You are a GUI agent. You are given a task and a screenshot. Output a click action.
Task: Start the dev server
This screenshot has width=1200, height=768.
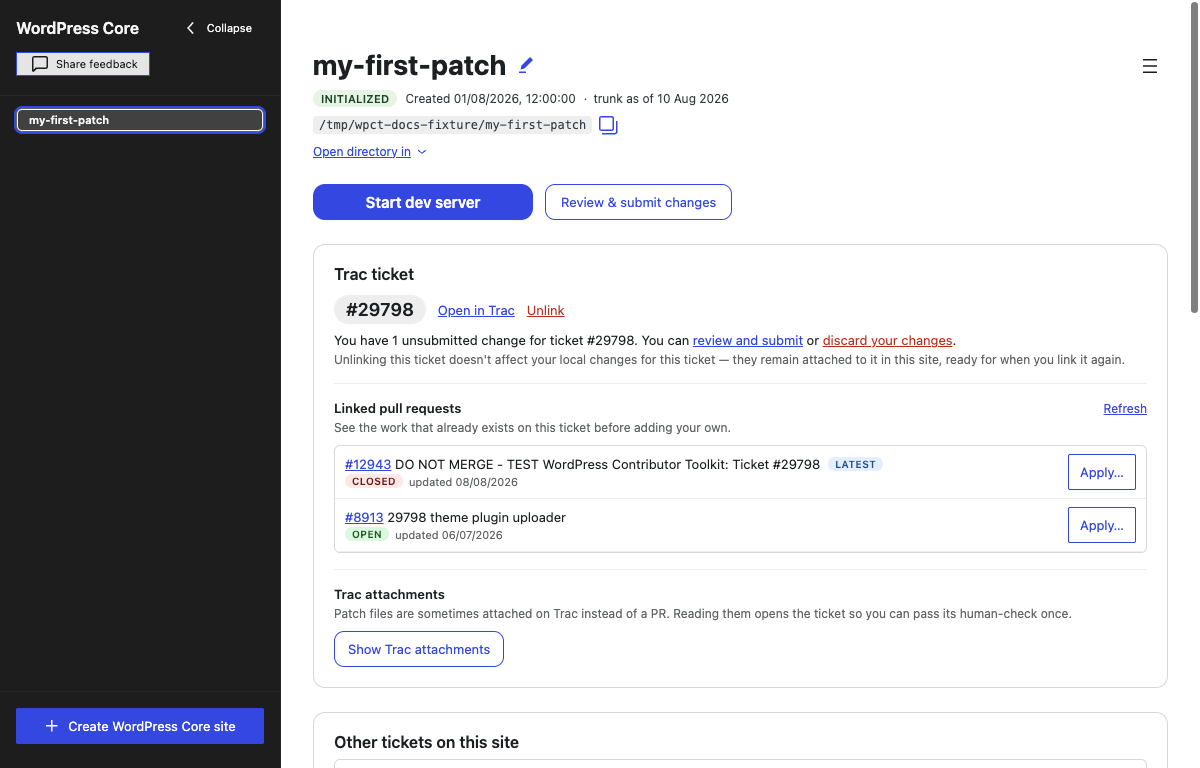coord(423,202)
